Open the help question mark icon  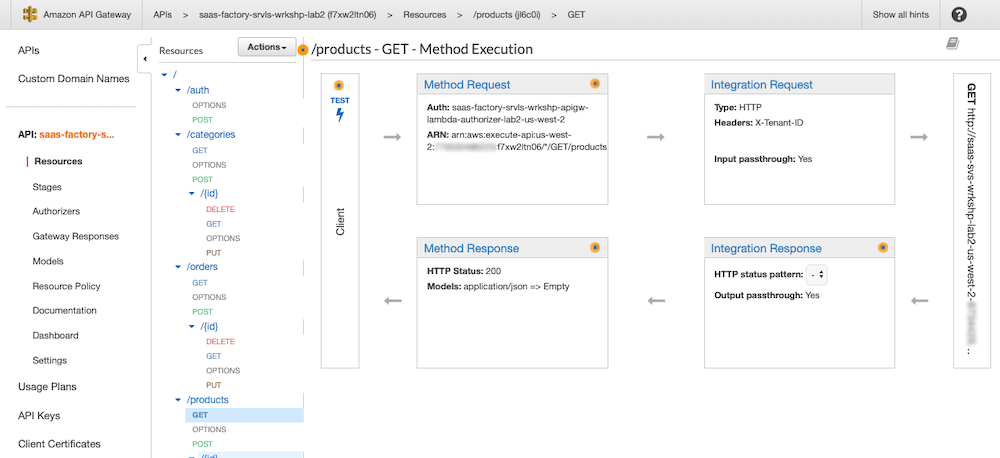click(959, 15)
